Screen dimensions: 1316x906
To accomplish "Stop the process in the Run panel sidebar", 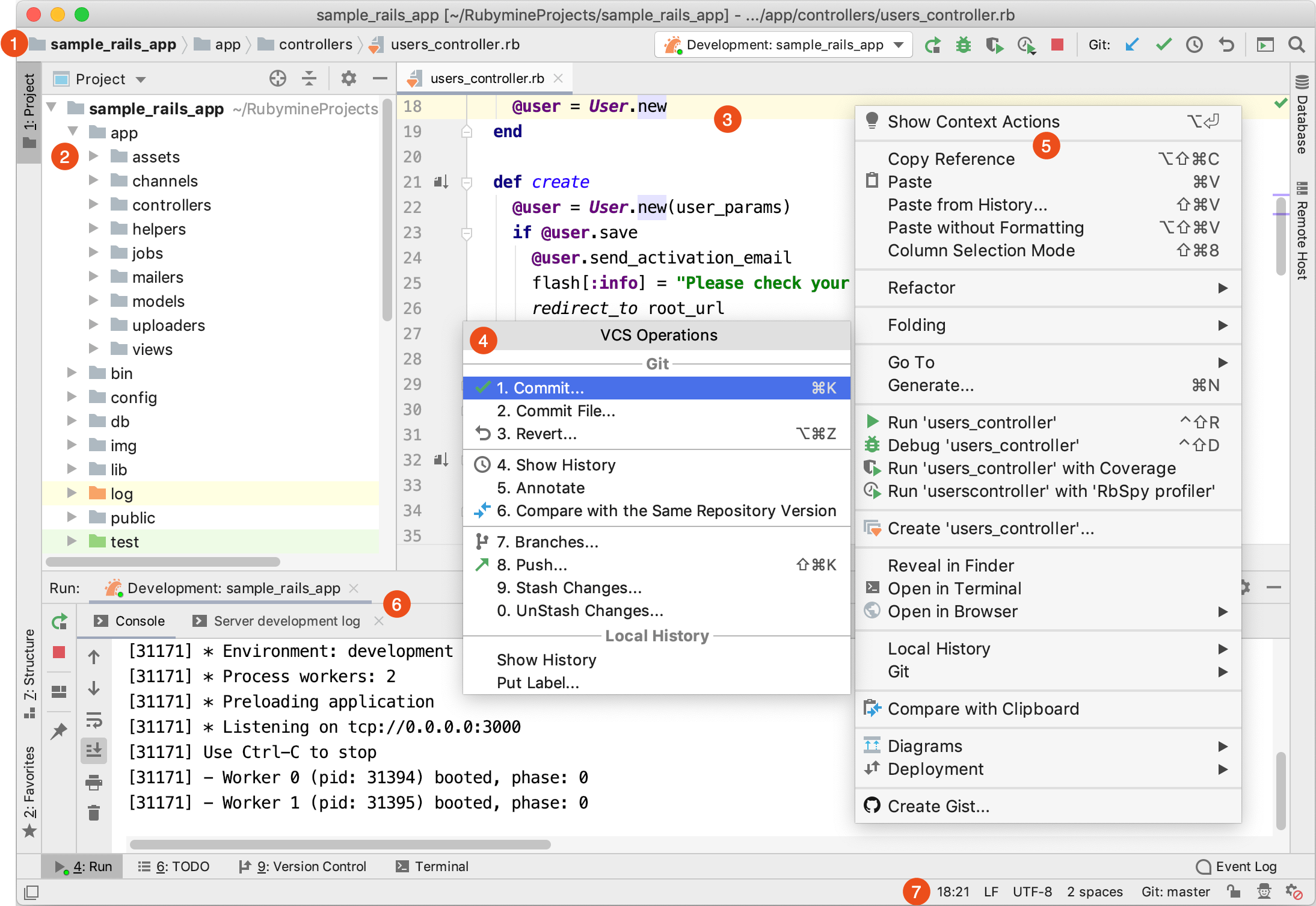I will [59, 652].
